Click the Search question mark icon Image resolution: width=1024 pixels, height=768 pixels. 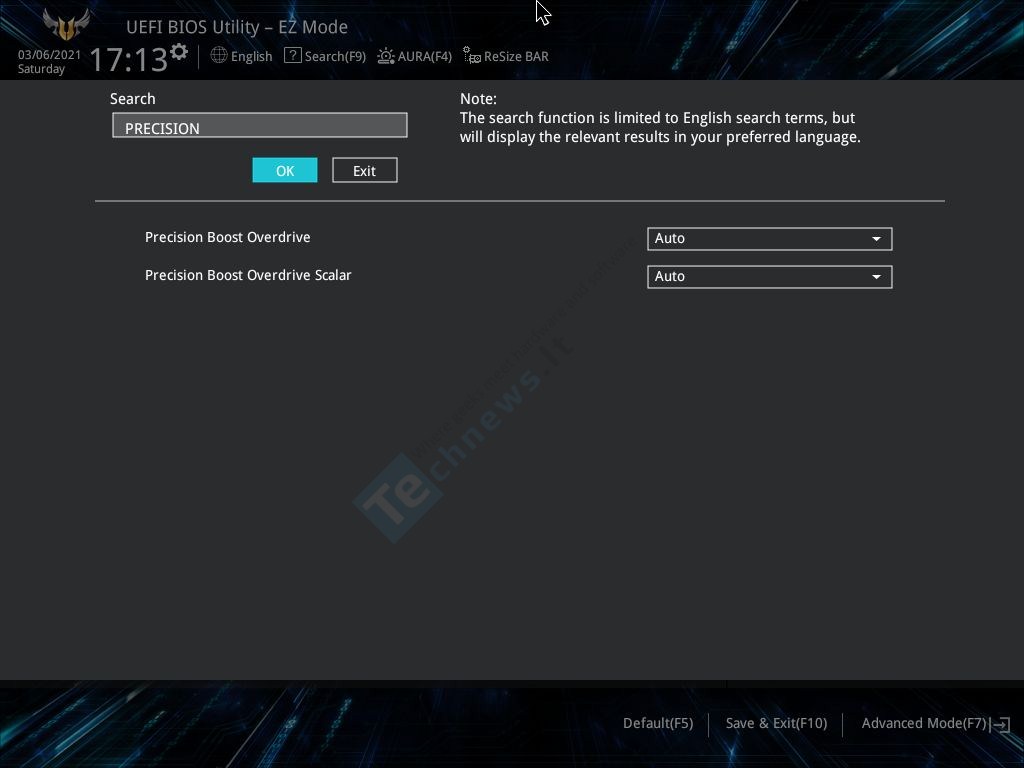coord(293,56)
